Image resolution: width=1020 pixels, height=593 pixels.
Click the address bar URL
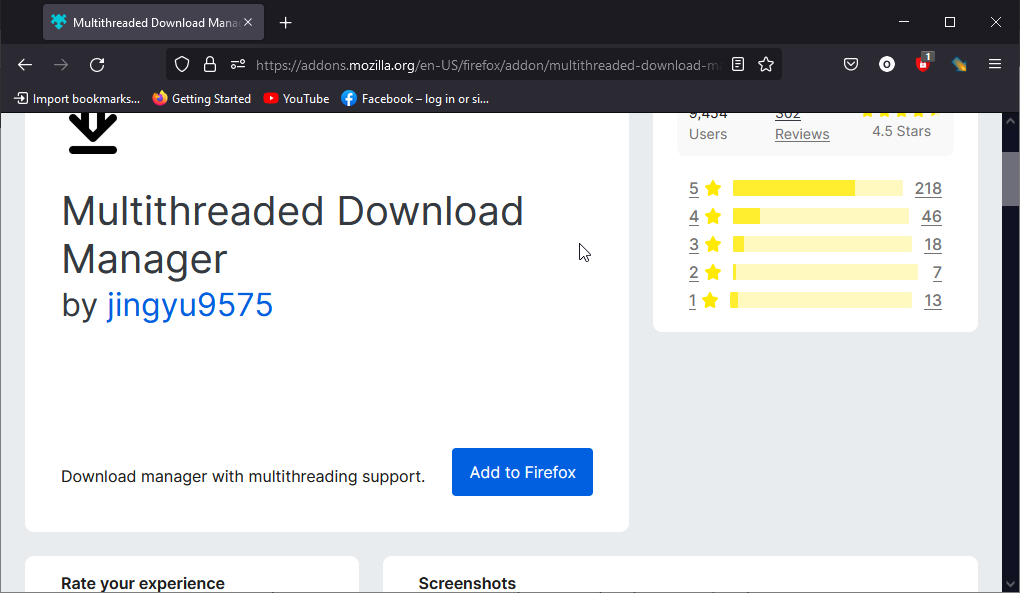[x=488, y=65]
